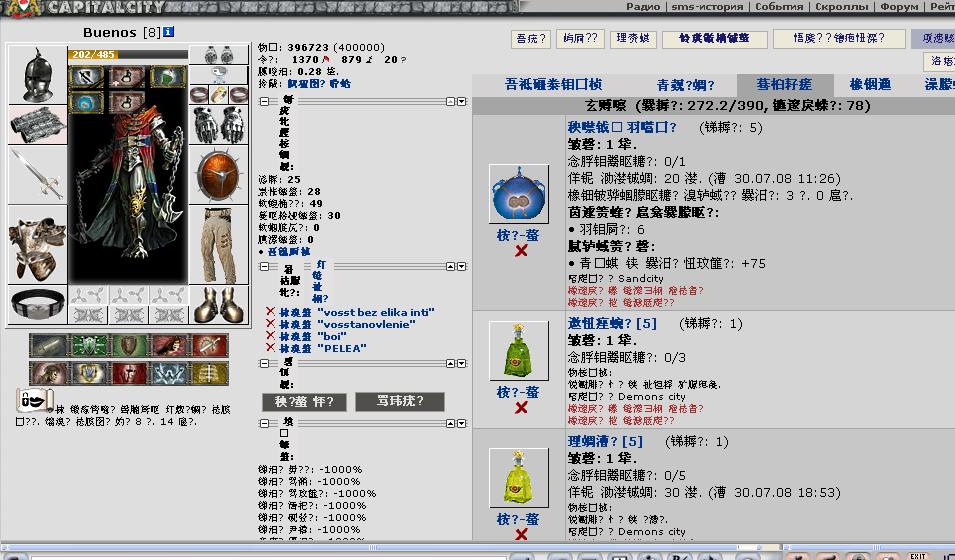Go to the События menu item
This screenshot has height=560, width=955.
coord(779,7)
